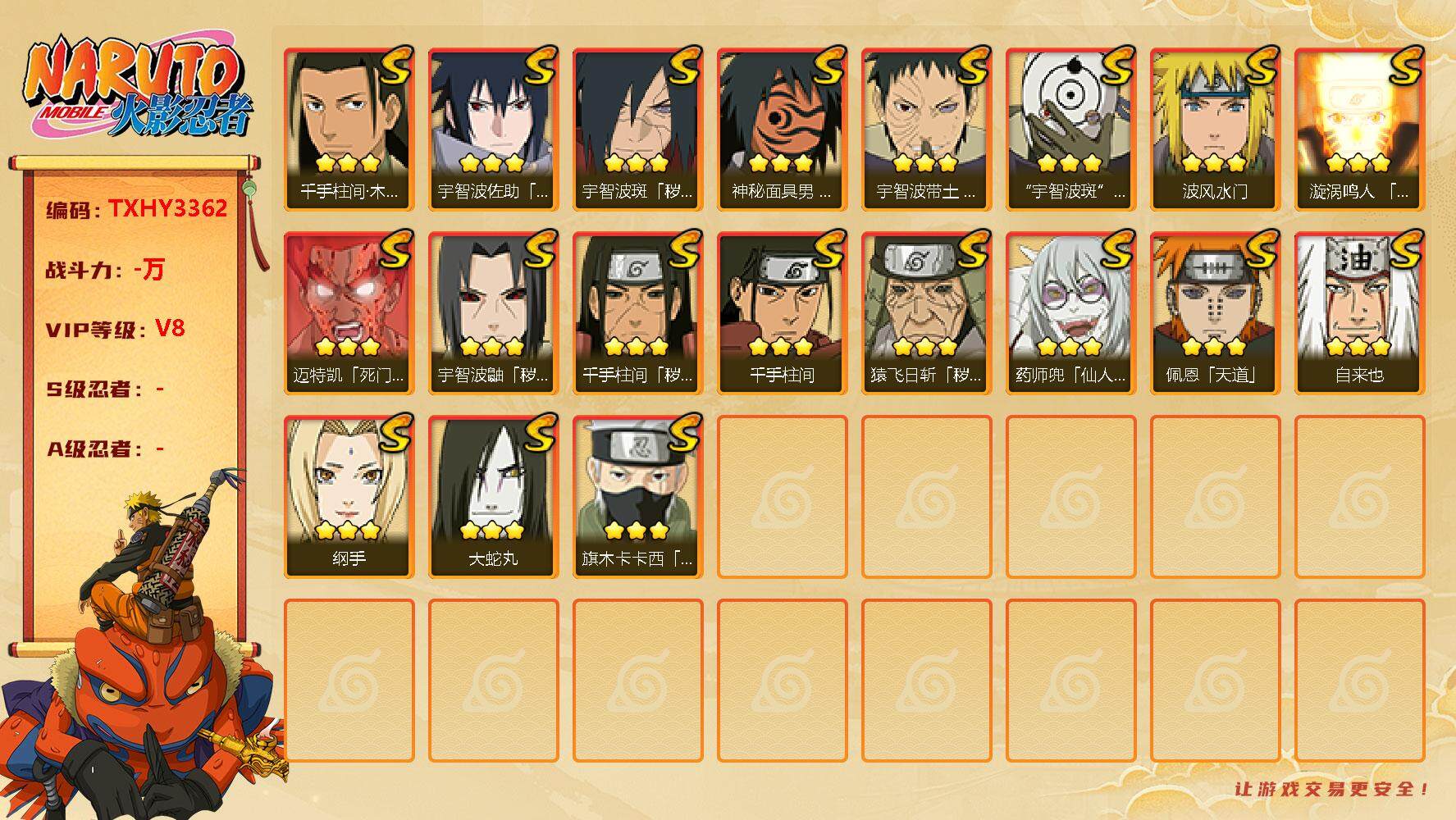Click the 佩恩「天道」 card
This screenshot has width=1456, height=820.
(x=1215, y=313)
